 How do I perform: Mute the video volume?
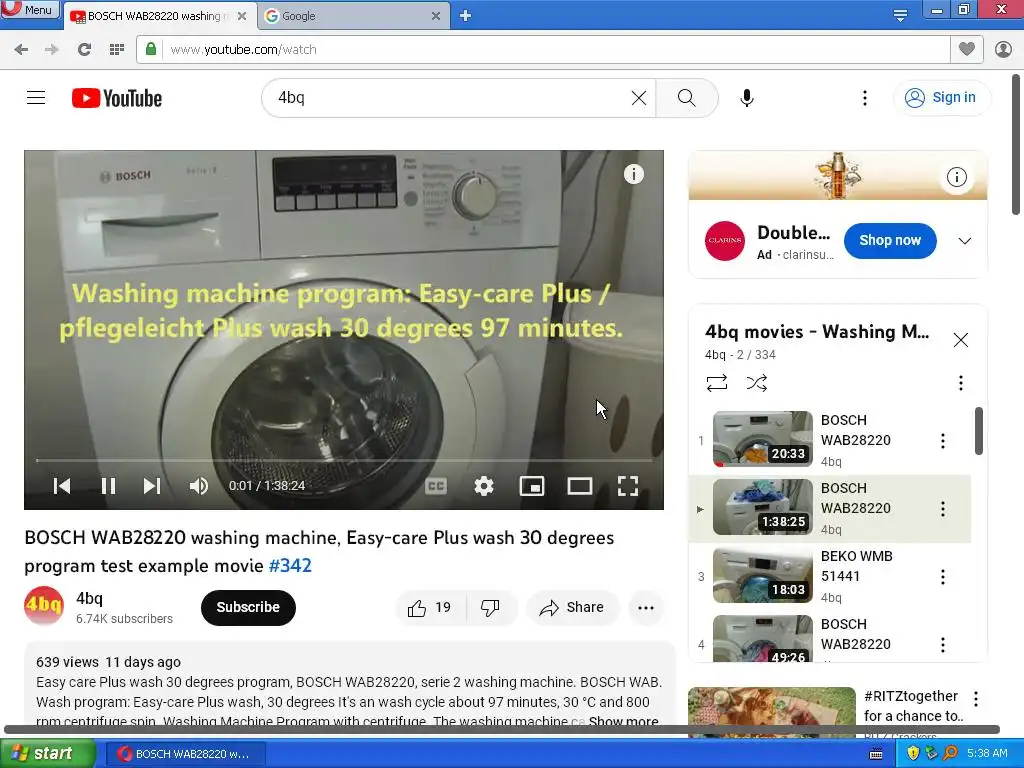click(x=199, y=486)
